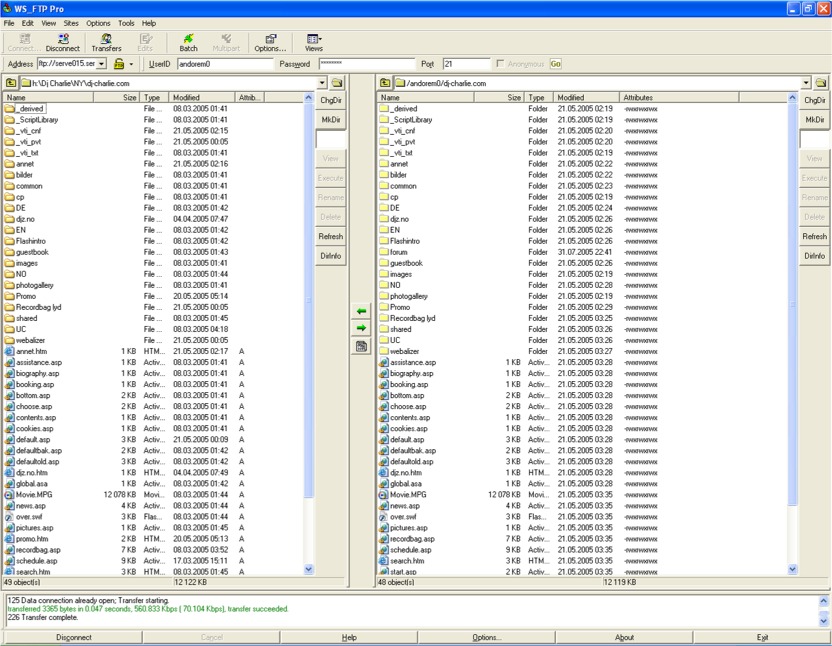Image resolution: width=832 pixels, height=646 pixels.
Task: Click the Edits toolbar icon
Action: [x=145, y=42]
